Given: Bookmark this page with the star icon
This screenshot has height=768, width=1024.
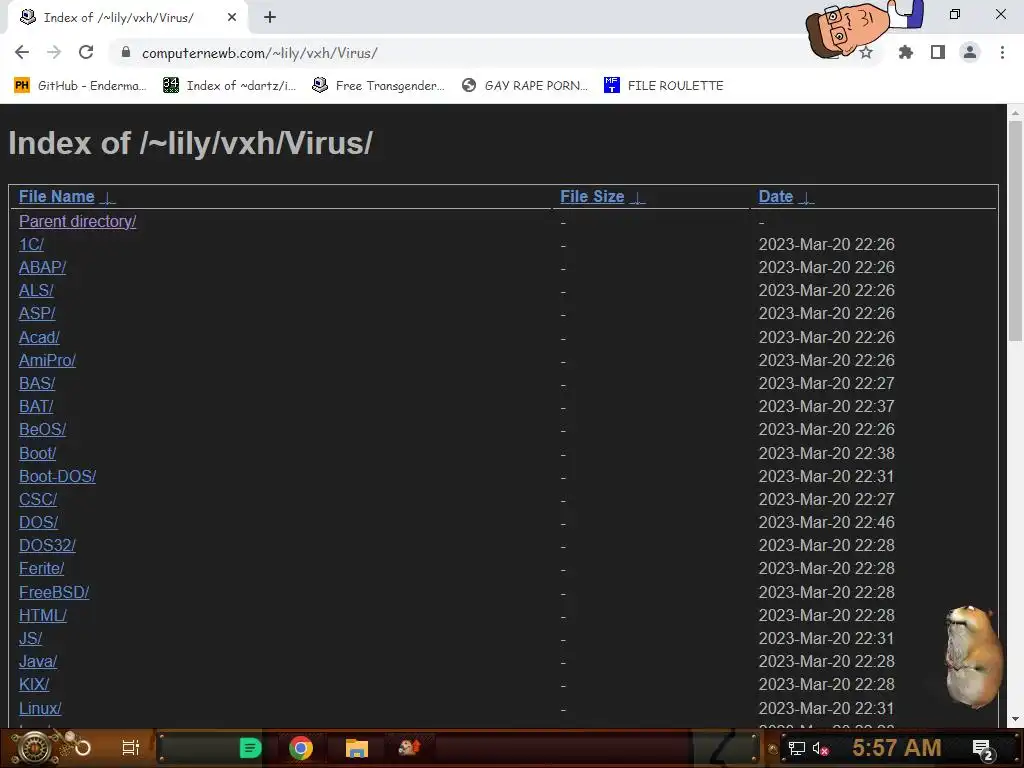Looking at the screenshot, I should 867,53.
